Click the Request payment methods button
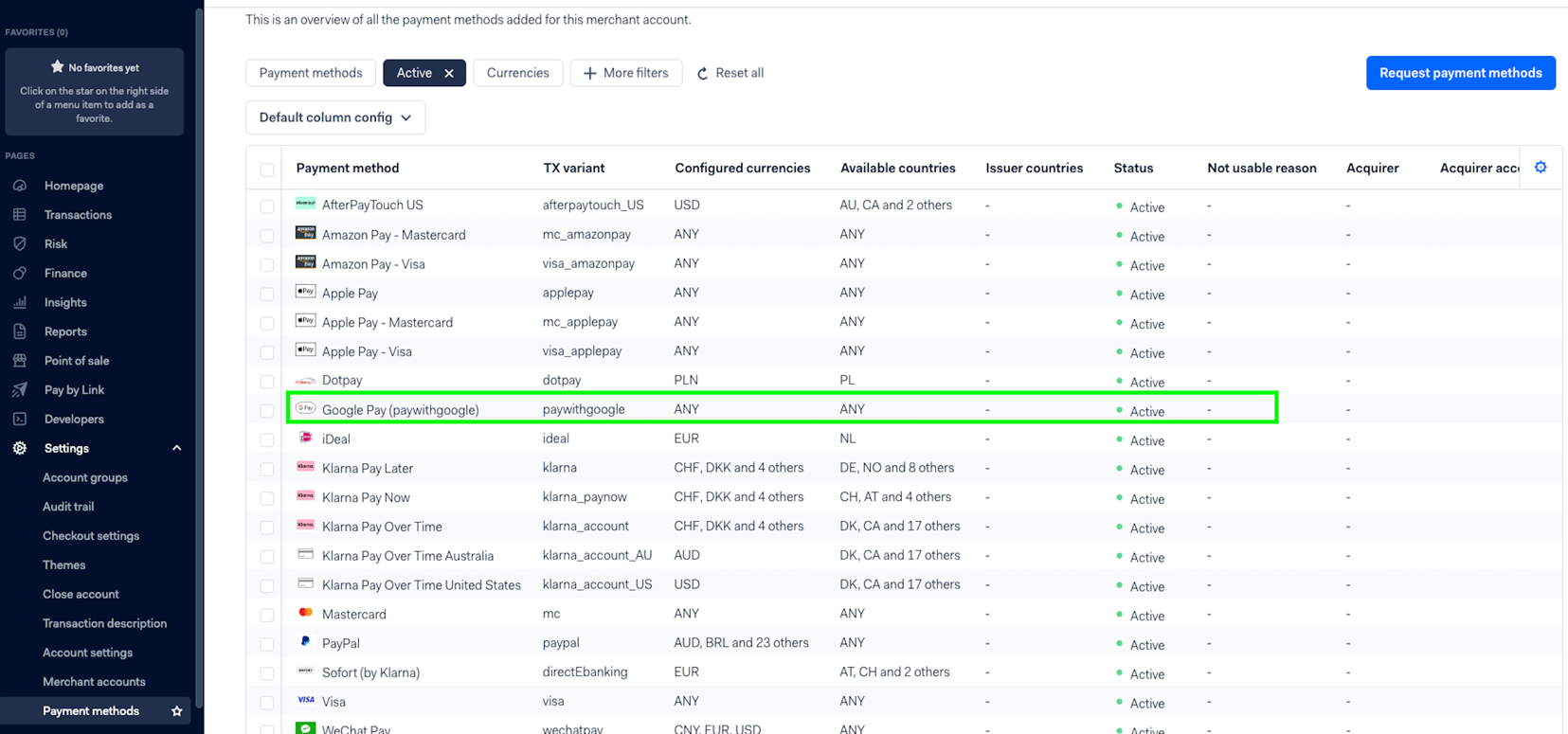1568x734 pixels. point(1460,73)
